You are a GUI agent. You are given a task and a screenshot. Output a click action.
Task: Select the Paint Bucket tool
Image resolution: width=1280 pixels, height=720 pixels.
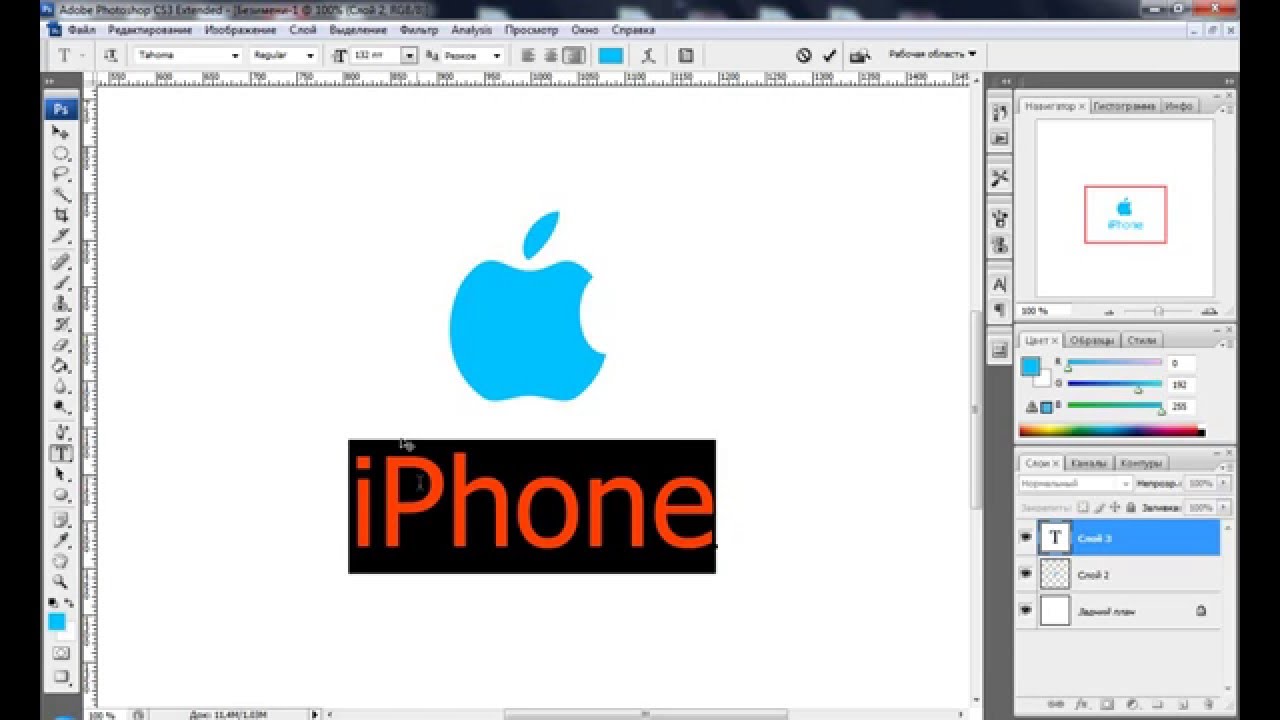[61, 366]
